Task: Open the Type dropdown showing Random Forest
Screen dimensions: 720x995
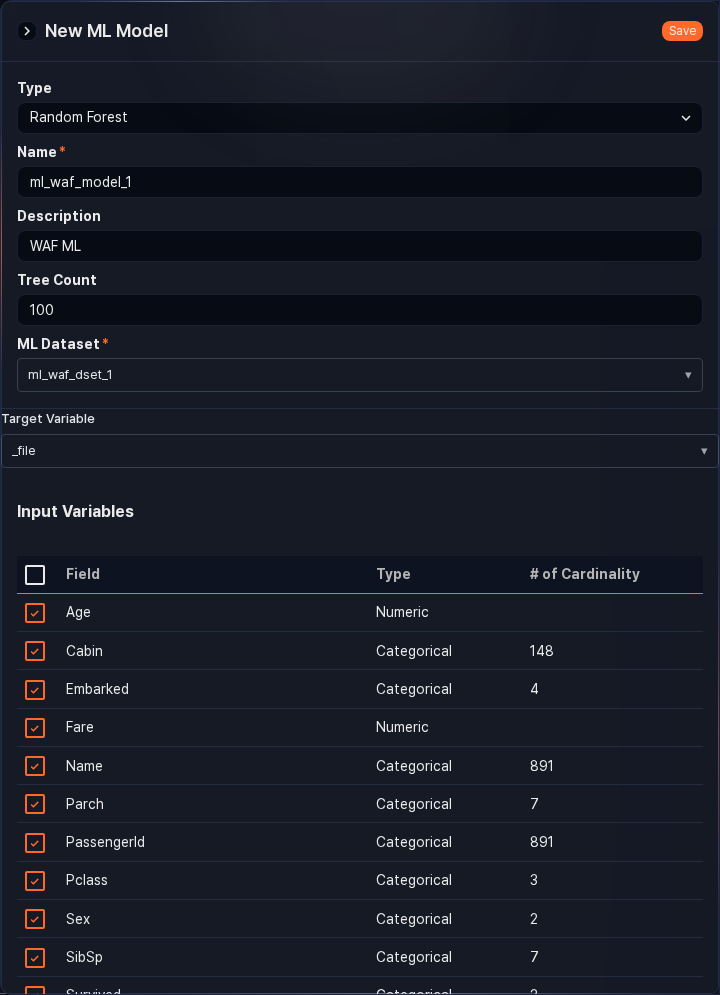Action: [x=360, y=118]
